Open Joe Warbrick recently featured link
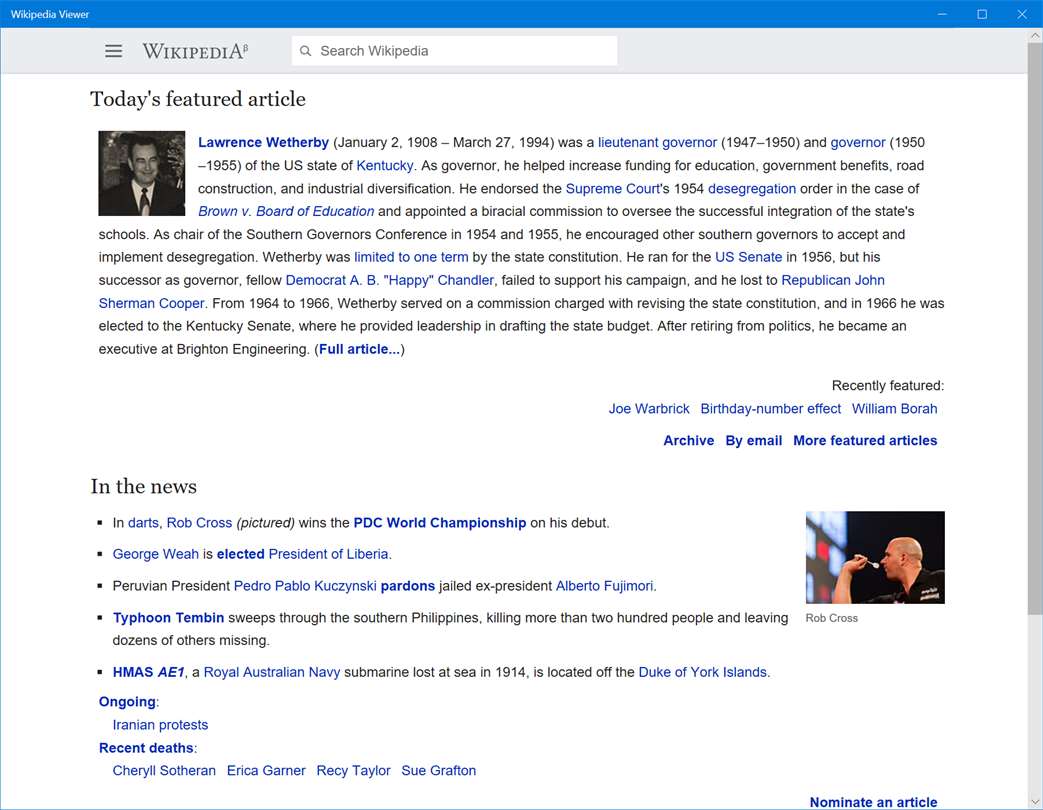This screenshot has height=810, width=1043. (649, 409)
